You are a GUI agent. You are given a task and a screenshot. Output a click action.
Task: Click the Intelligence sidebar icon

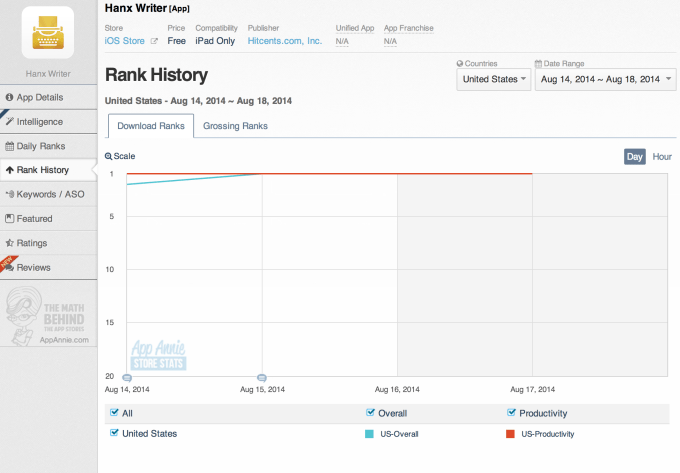click(10, 121)
